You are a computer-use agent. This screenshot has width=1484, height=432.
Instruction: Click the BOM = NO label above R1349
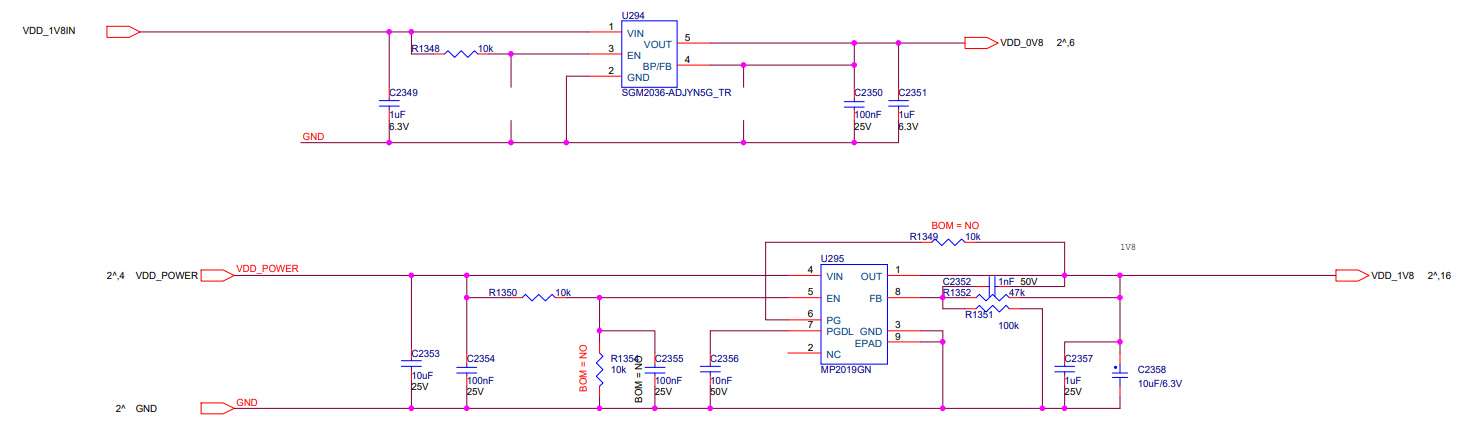coord(955,226)
